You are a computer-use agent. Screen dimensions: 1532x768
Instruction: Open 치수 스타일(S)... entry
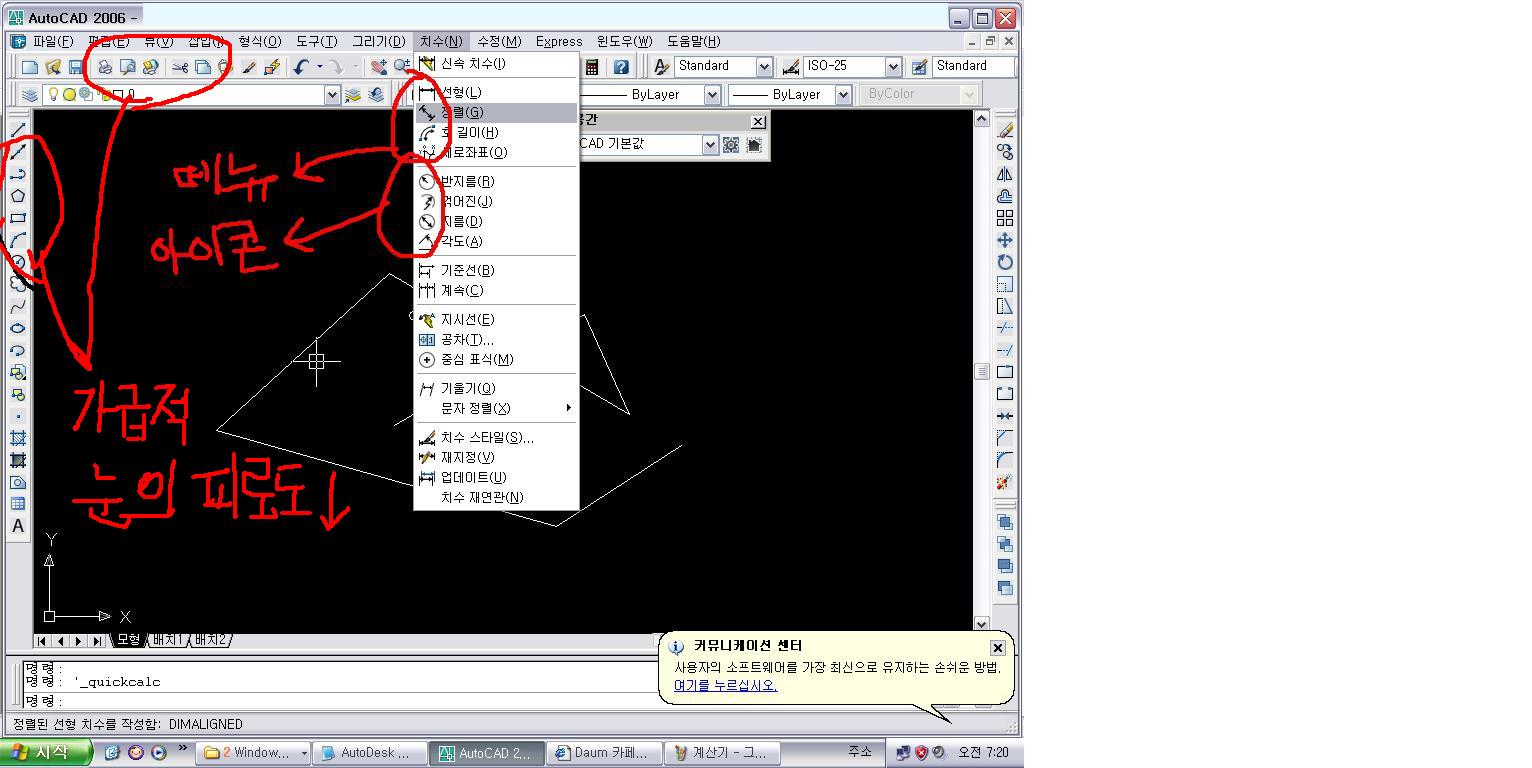(x=496, y=437)
